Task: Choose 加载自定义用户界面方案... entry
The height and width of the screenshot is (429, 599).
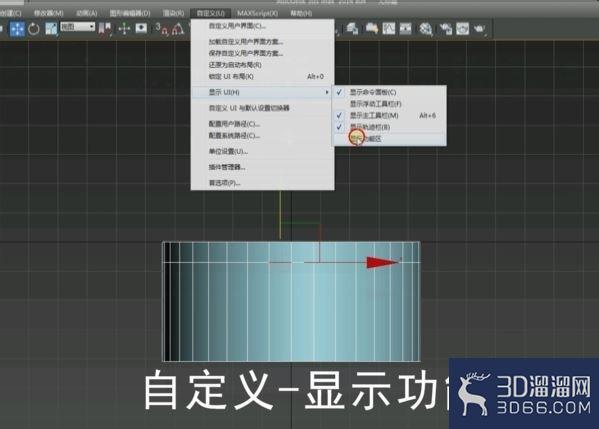Action: coord(262,42)
